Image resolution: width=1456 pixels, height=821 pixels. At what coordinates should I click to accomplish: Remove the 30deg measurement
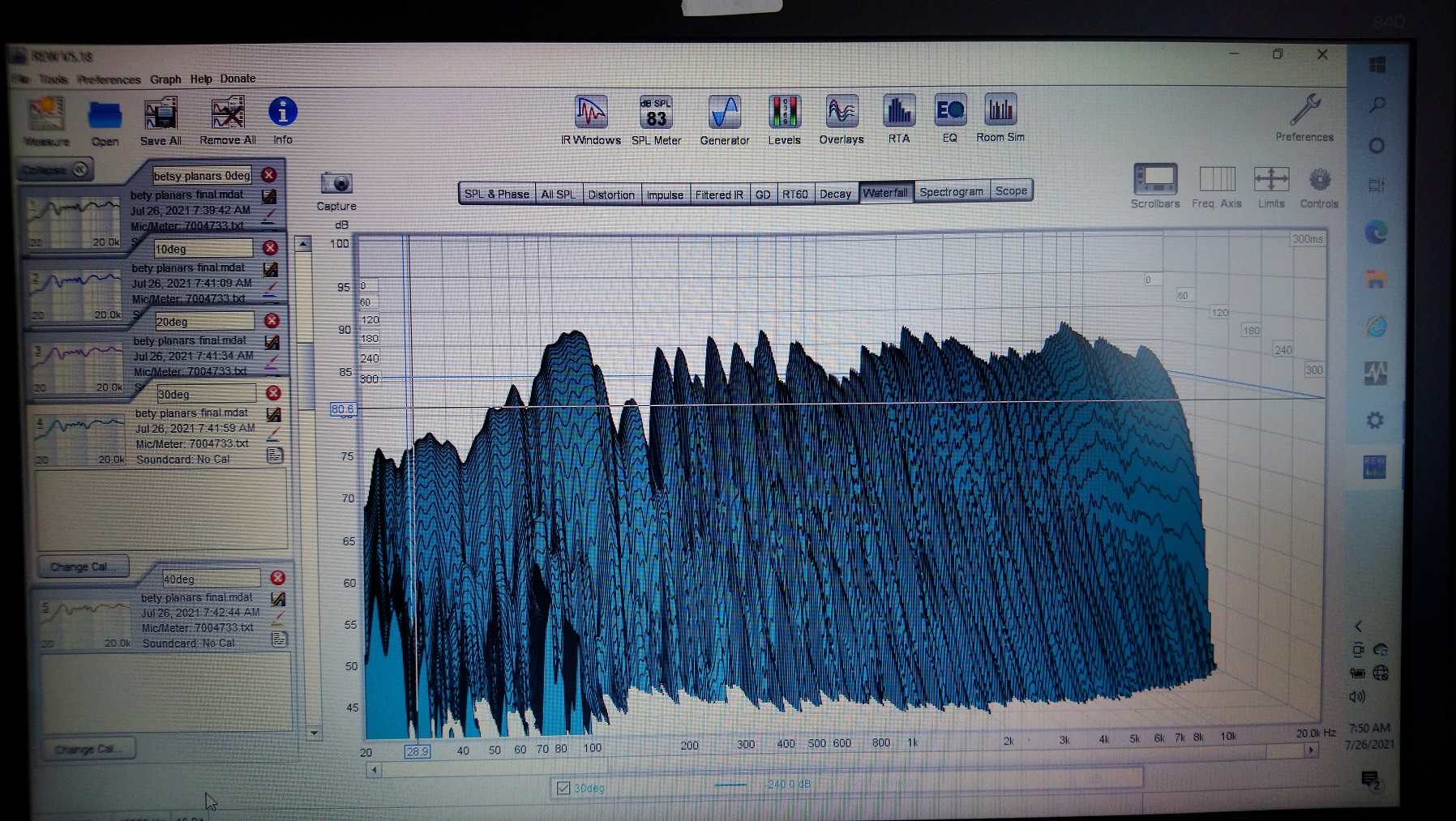pos(274,392)
